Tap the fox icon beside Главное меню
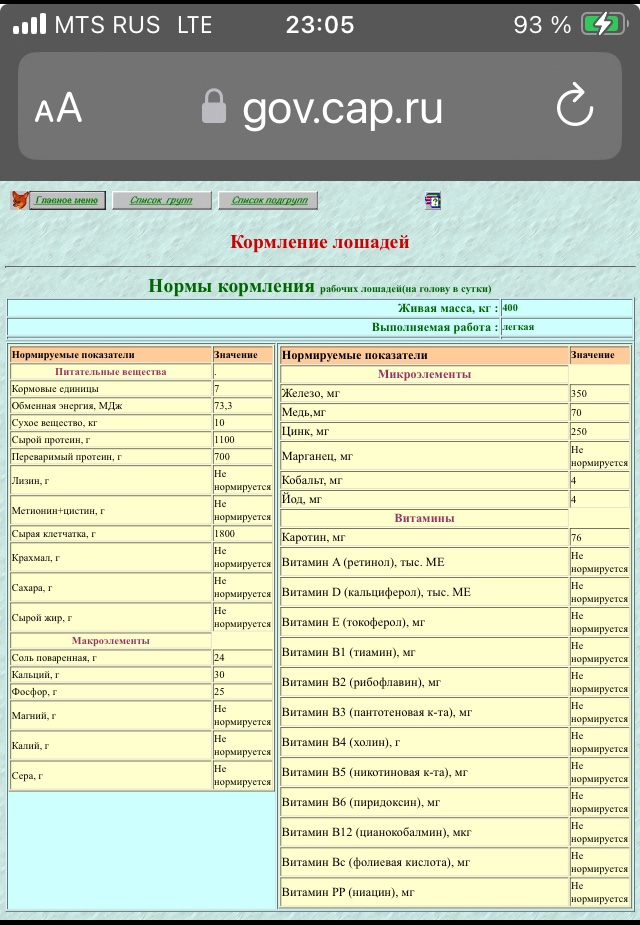 click(20, 201)
